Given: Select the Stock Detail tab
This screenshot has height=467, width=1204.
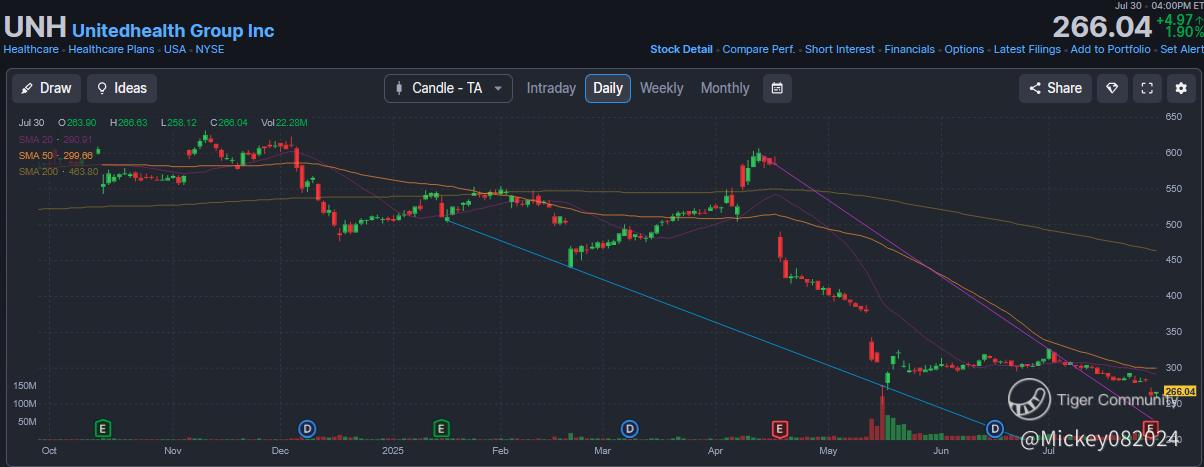Looking at the screenshot, I should (681, 49).
